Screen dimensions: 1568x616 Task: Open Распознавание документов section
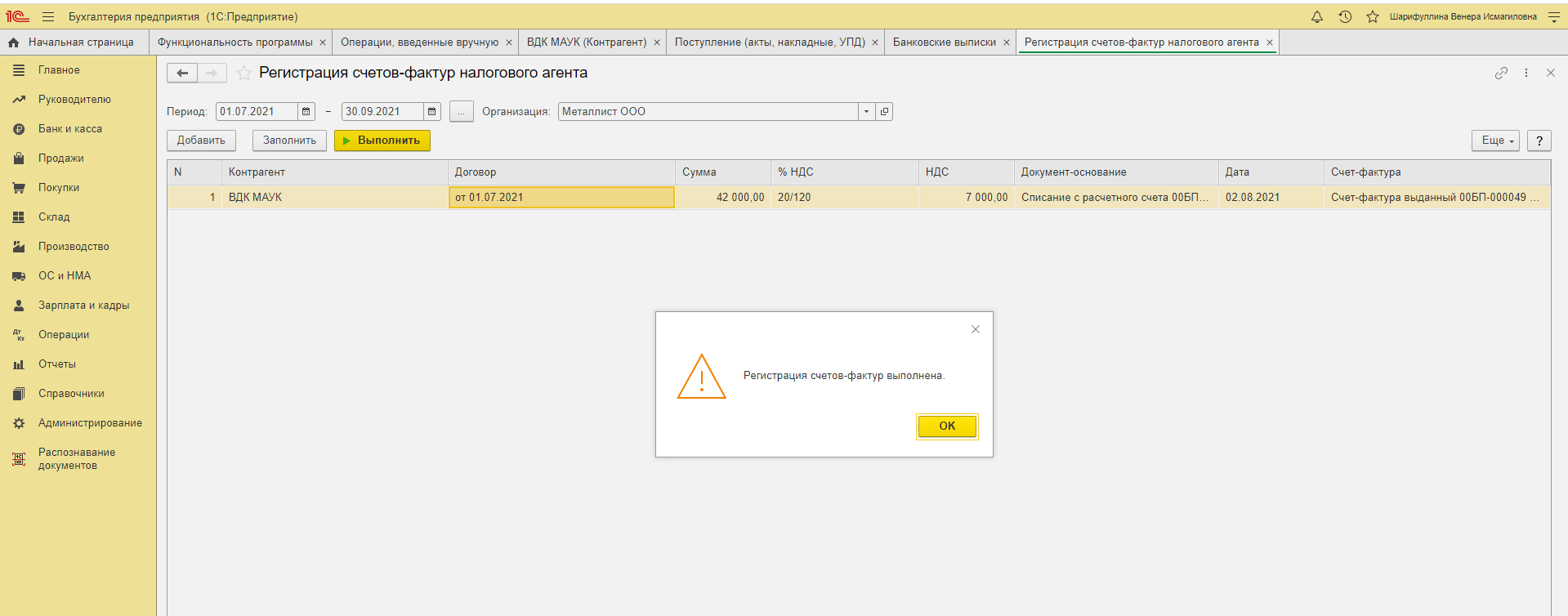[78, 459]
